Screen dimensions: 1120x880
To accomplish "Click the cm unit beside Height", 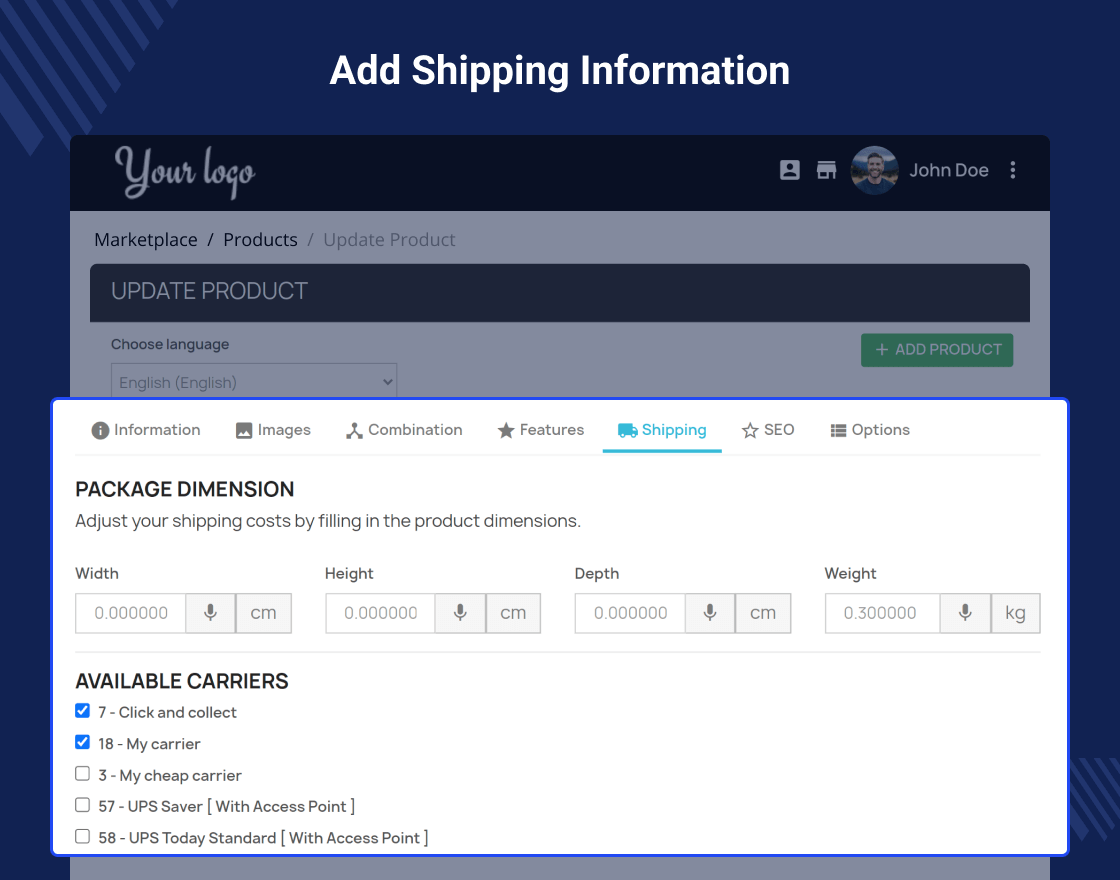I will [513, 613].
